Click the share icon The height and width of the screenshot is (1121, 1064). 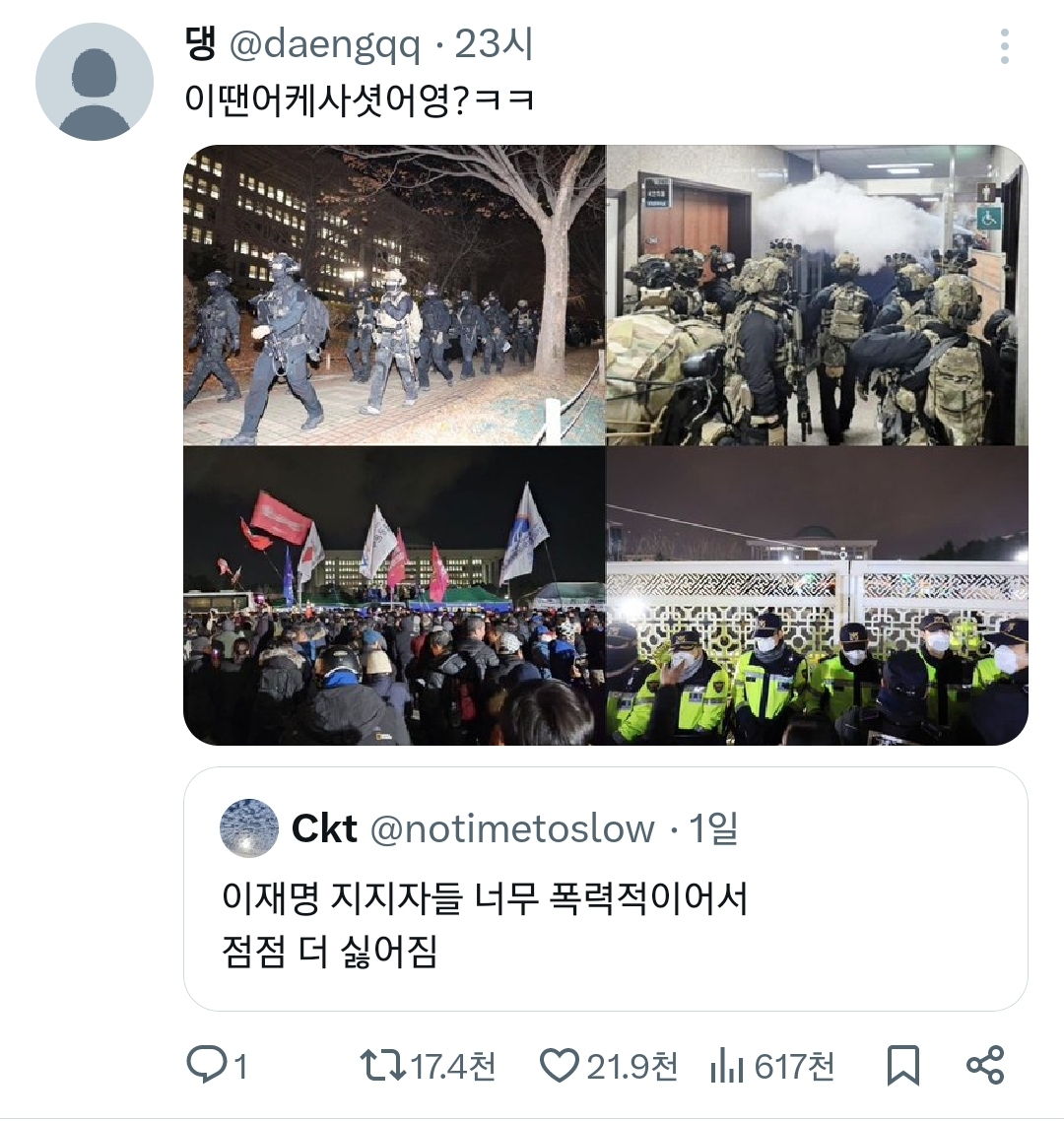point(985,1065)
